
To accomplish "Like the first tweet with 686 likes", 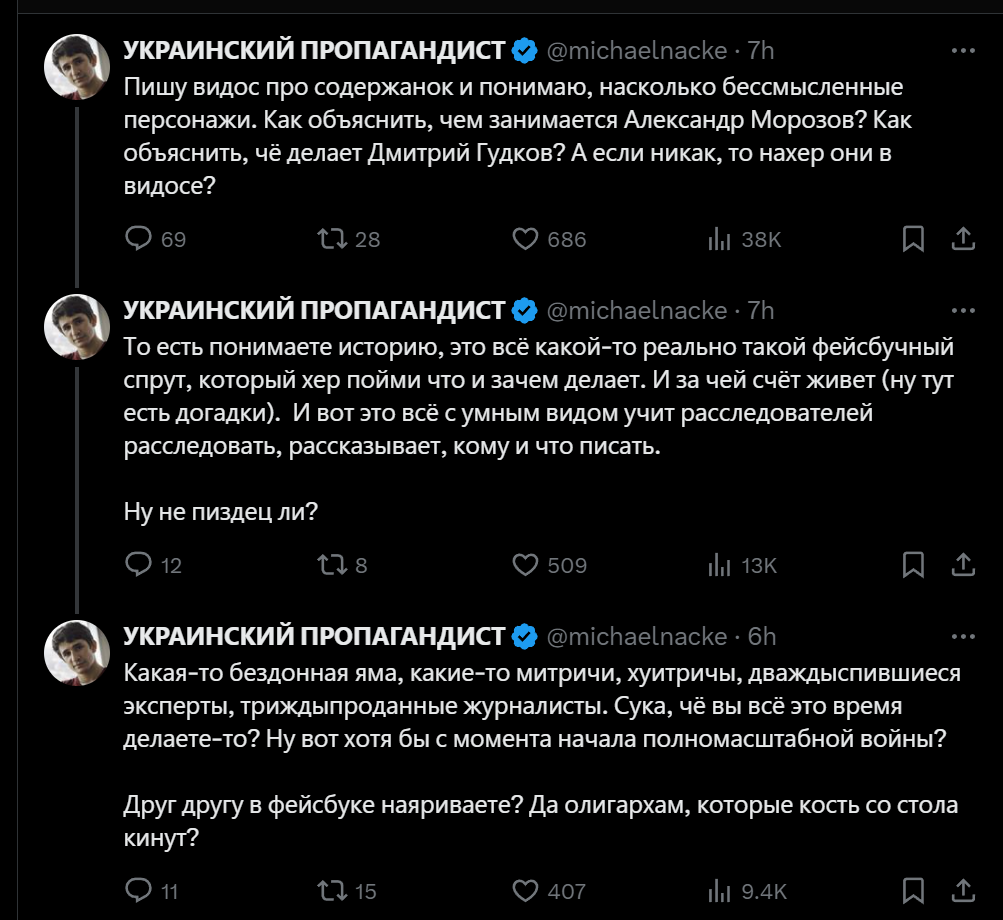I will click(x=526, y=239).
